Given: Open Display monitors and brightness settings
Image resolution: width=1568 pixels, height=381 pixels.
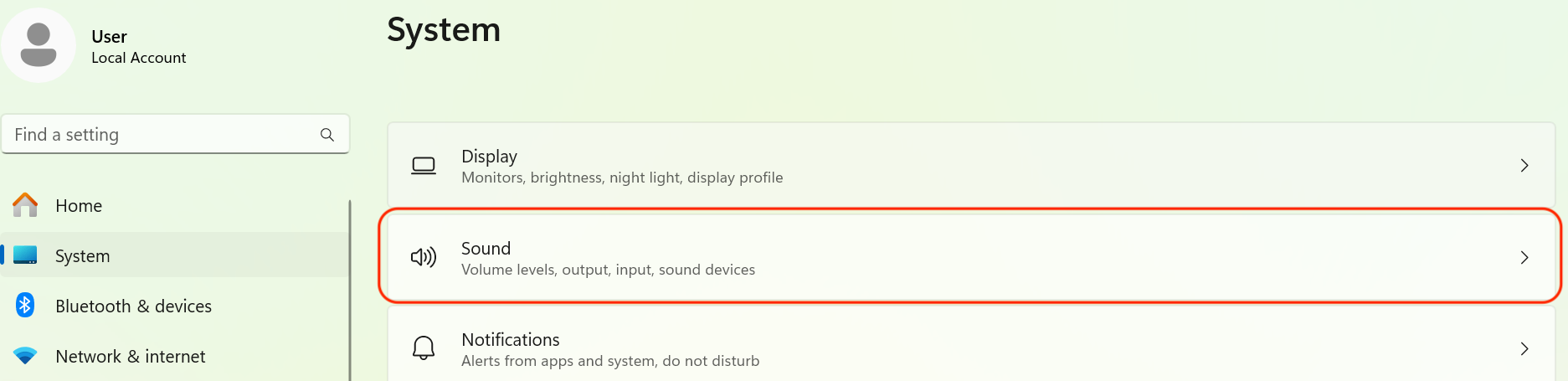Looking at the screenshot, I should [971, 166].
